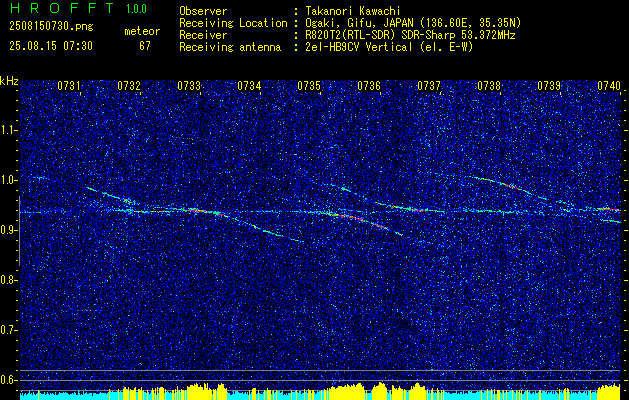Click observer name Takanori Kawachi
Viewport: 629px width, 400px height.
[353, 11]
